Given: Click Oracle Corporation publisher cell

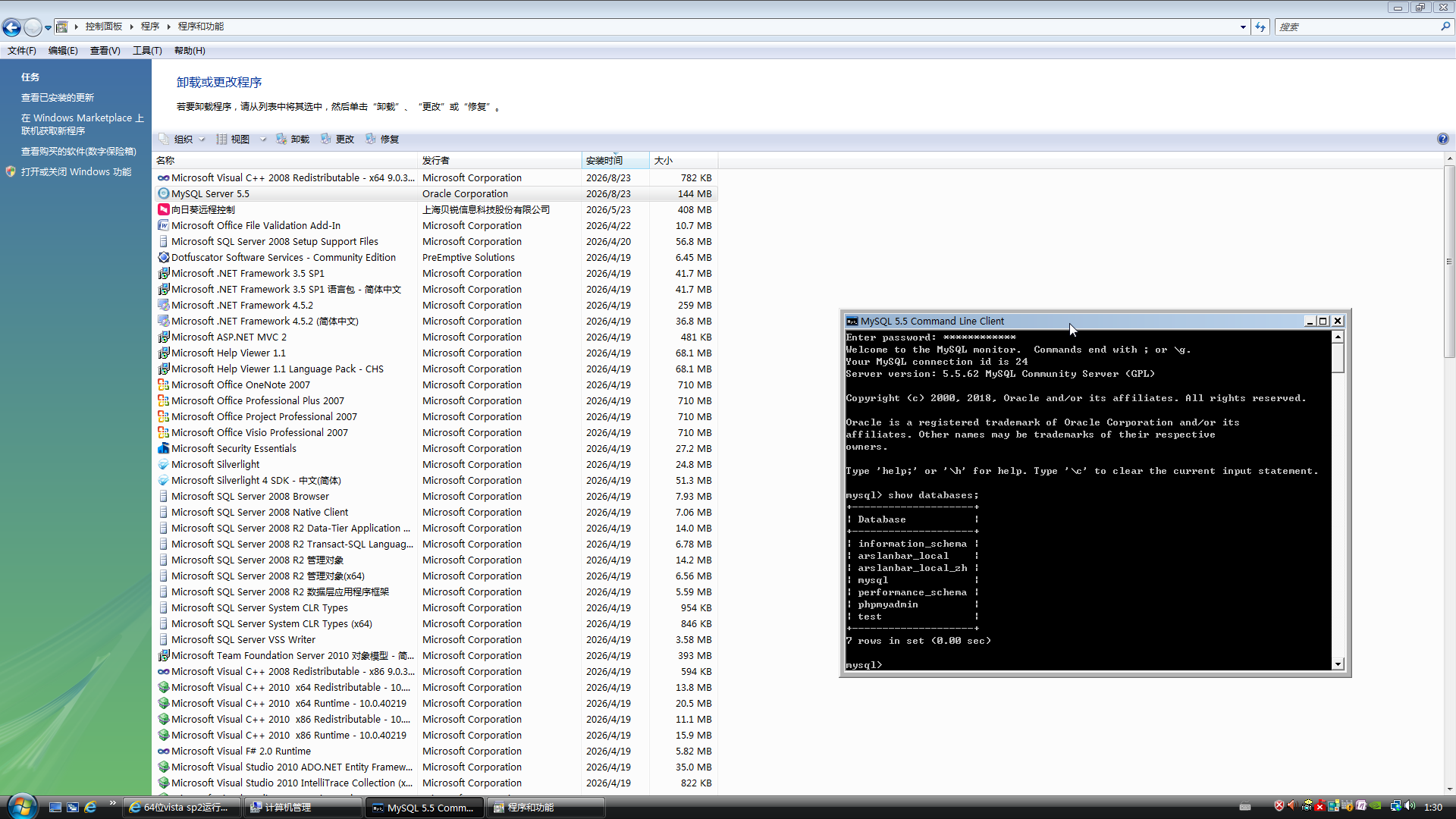Looking at the screenshot, I should [465, 194].
